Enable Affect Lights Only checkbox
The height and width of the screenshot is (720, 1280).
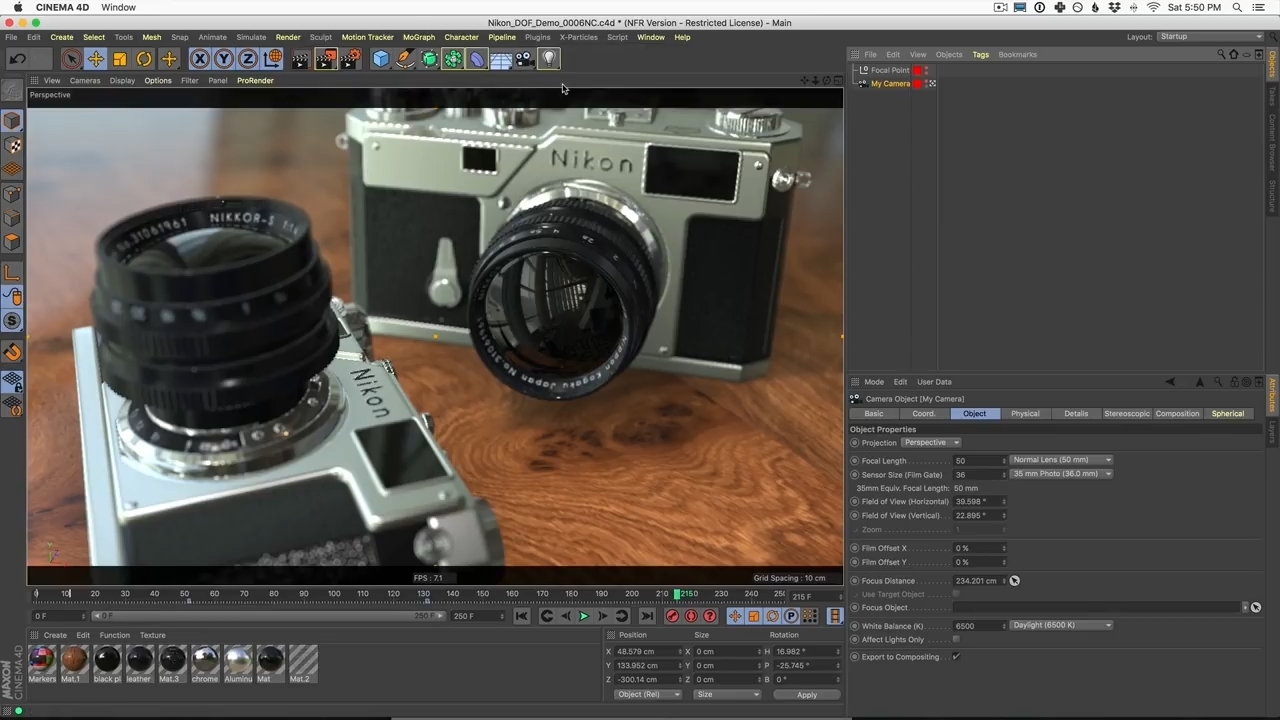coord(956,640)
